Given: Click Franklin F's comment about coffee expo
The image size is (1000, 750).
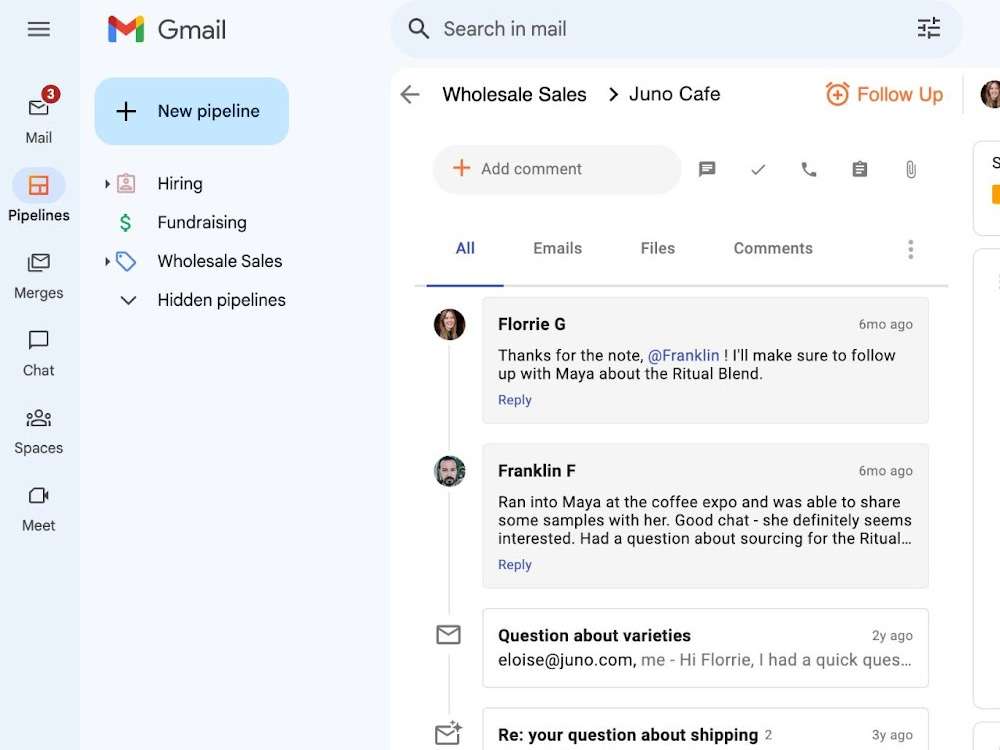Looking at the screenshot, I should (x=705, y=520).
